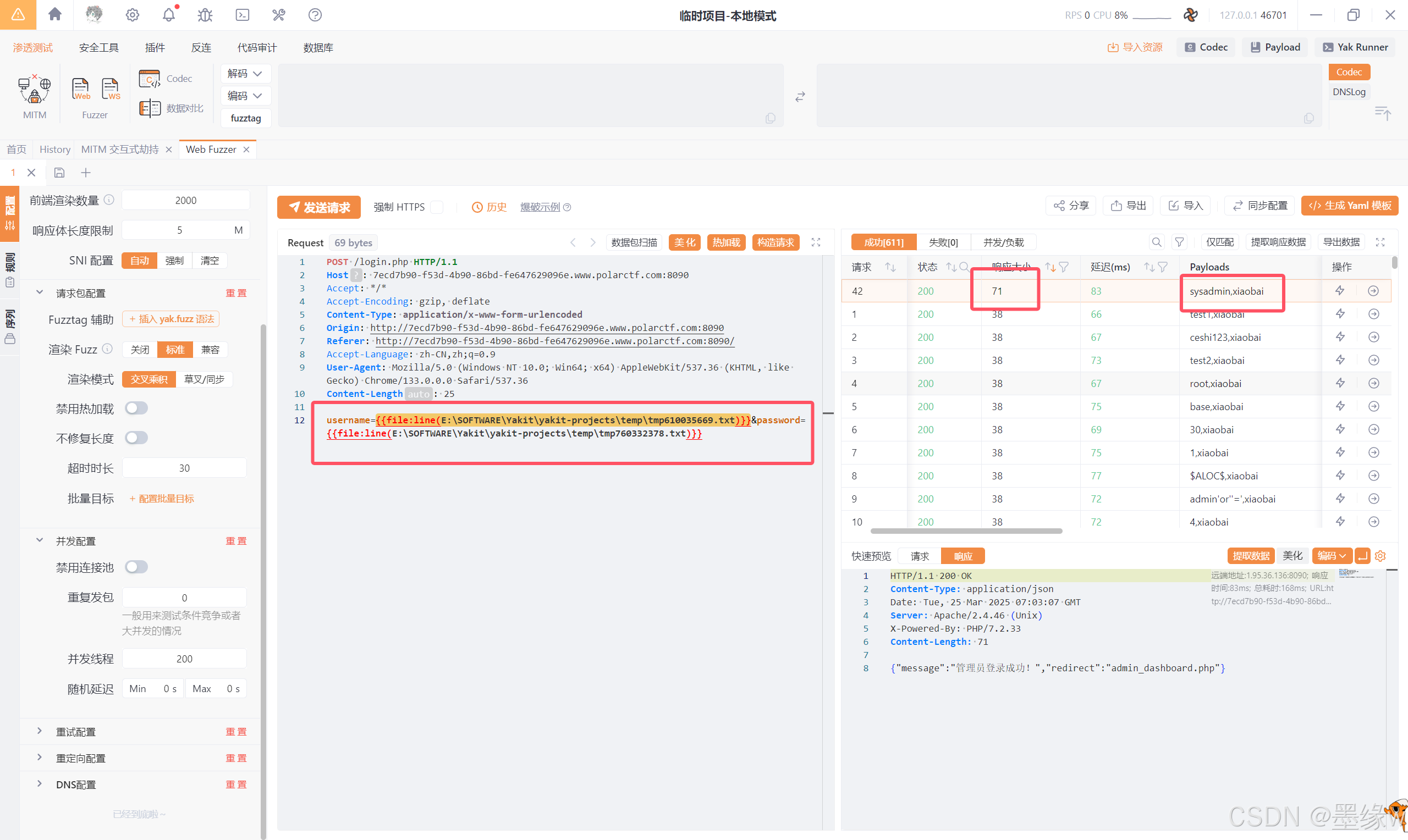The width and height of the screenshot is (1408, 840).
Task: Expand the Request editor to fullscreen
Action: pos(816,242)
